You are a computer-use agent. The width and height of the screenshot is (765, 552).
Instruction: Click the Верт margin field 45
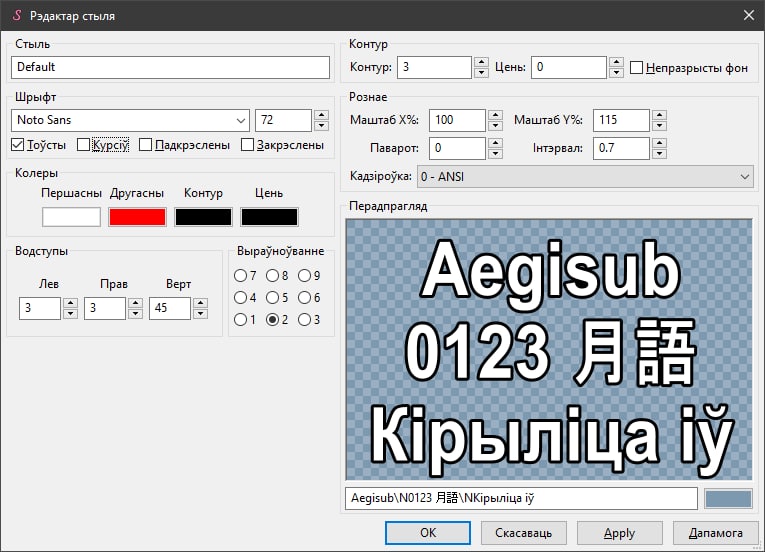pyautogui.click(x=170, y=308)
